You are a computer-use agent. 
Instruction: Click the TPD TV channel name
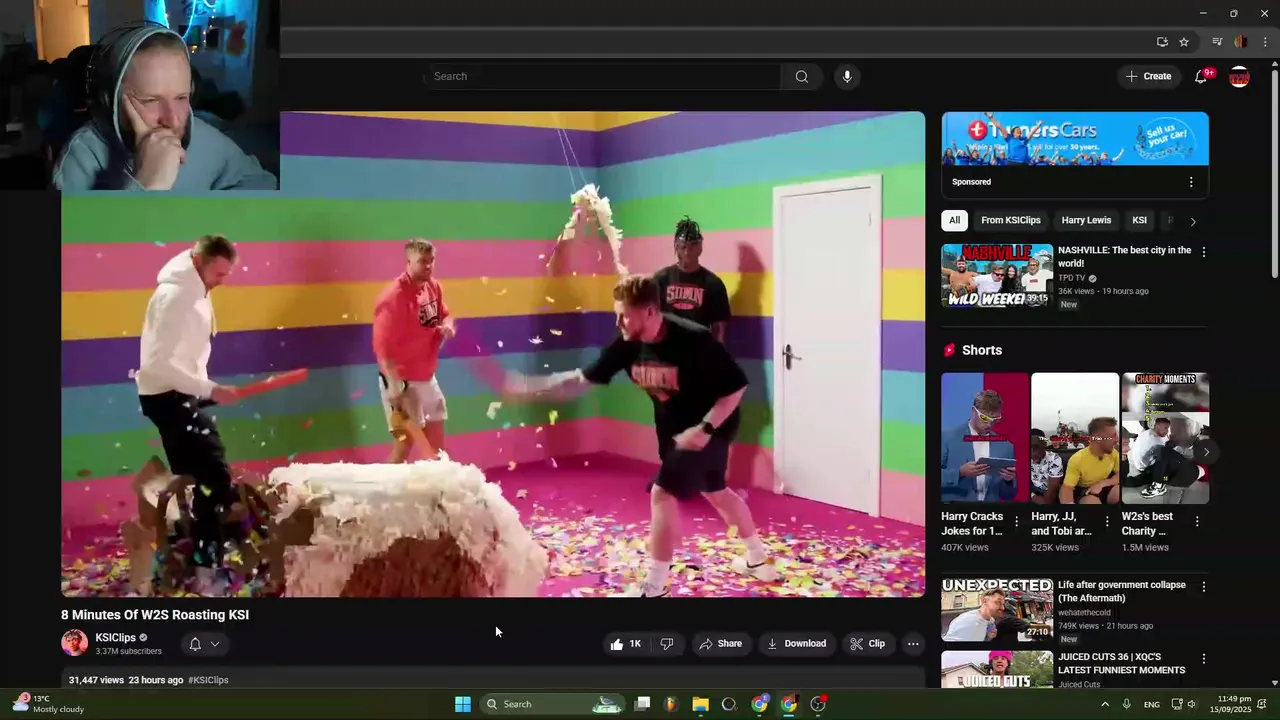tap(1071, 278)
